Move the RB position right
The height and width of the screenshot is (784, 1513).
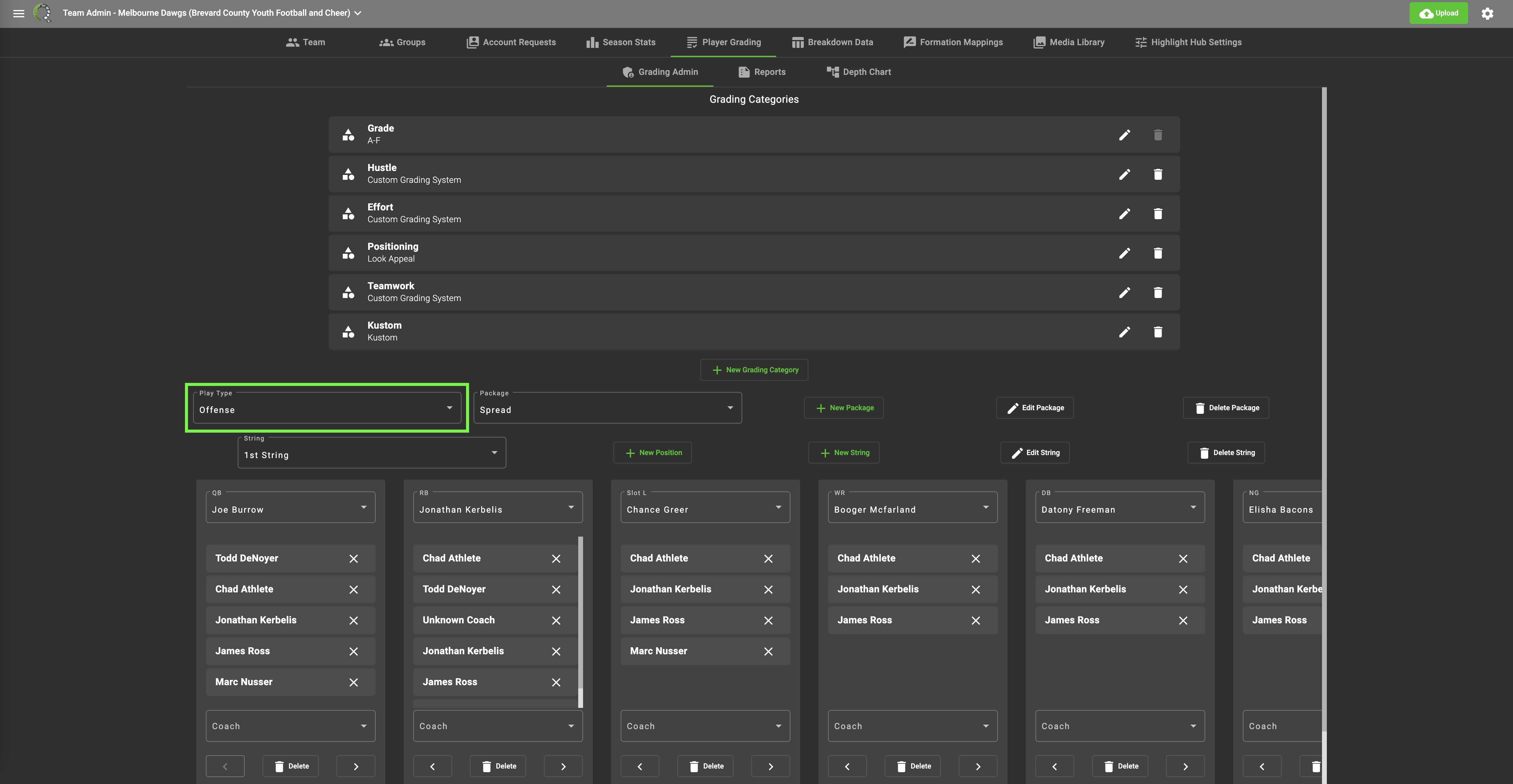[563, 766]
